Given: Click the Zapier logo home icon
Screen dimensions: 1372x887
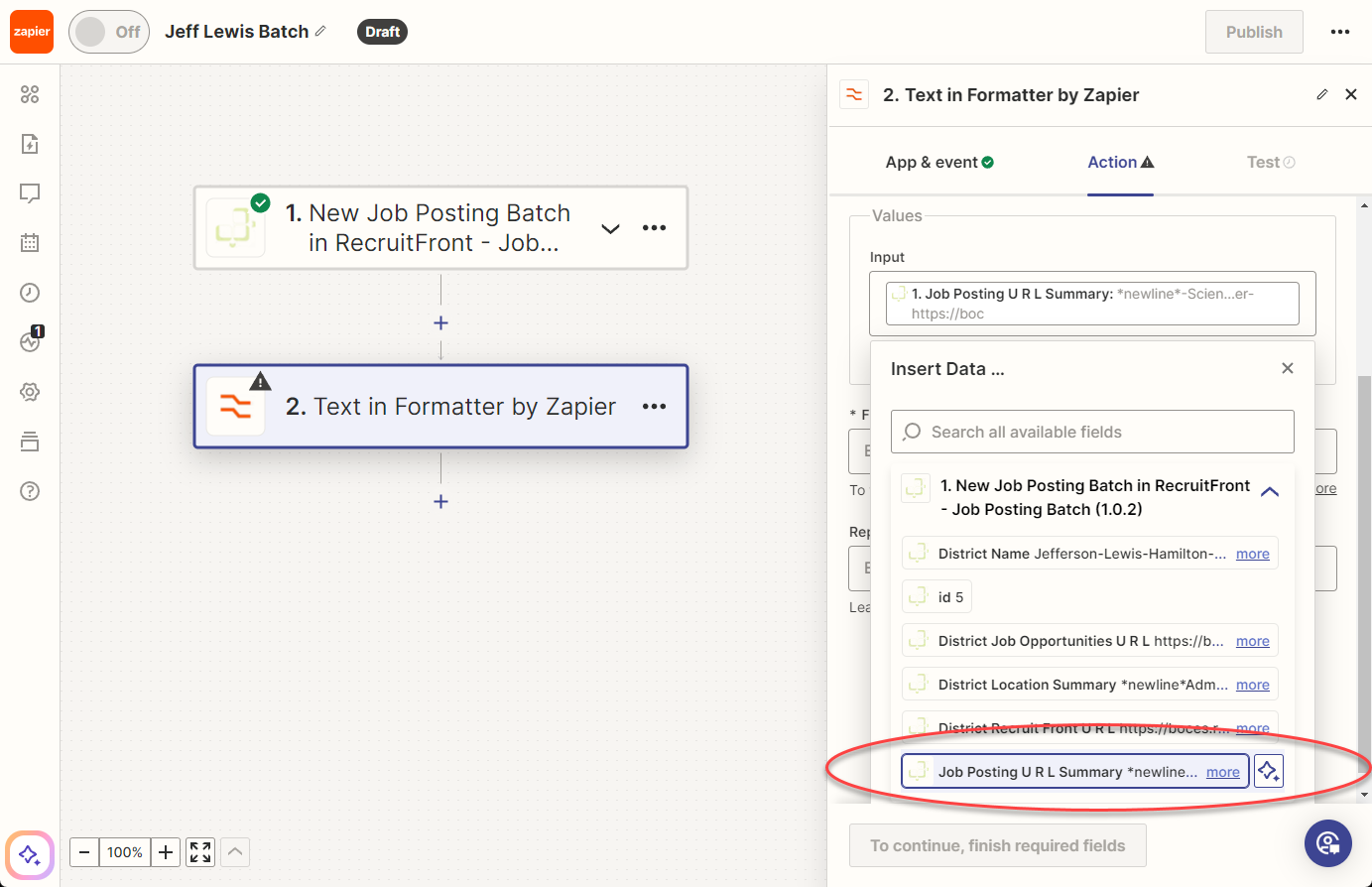Looking at the screenshot, I should tap(32, 32).
